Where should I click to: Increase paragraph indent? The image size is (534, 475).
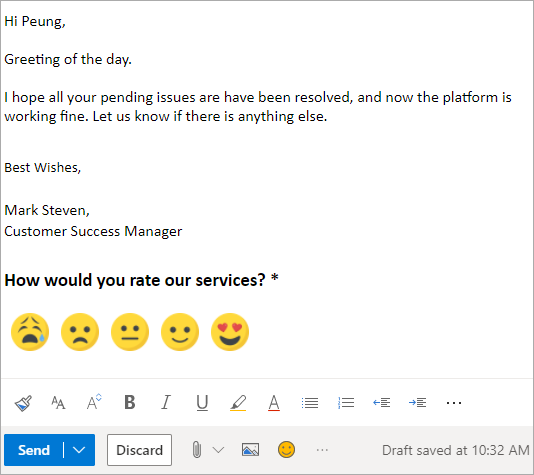tap(418, 403)
